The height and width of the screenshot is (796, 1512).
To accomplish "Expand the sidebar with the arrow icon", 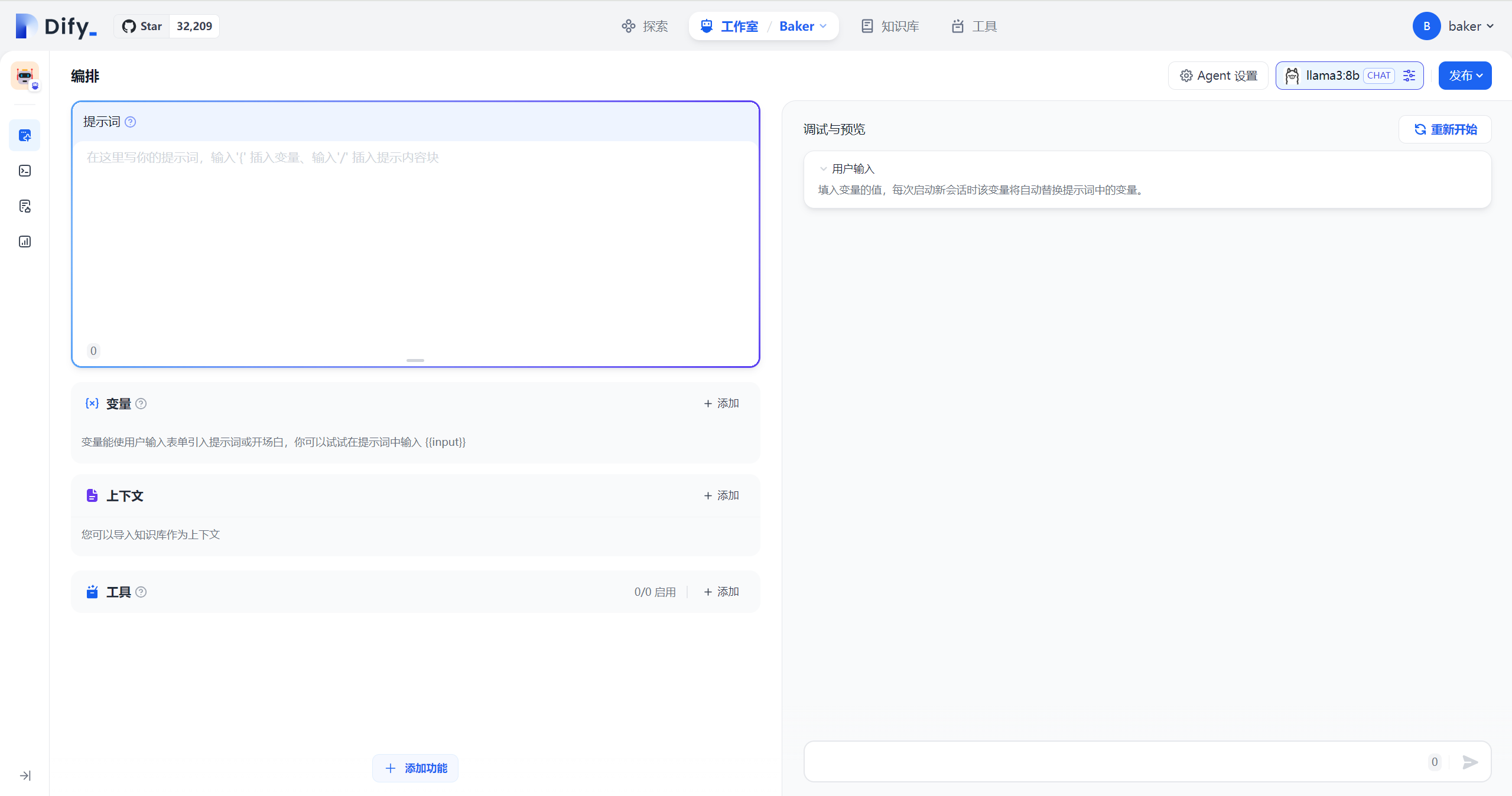I will (x=25, y=775).
